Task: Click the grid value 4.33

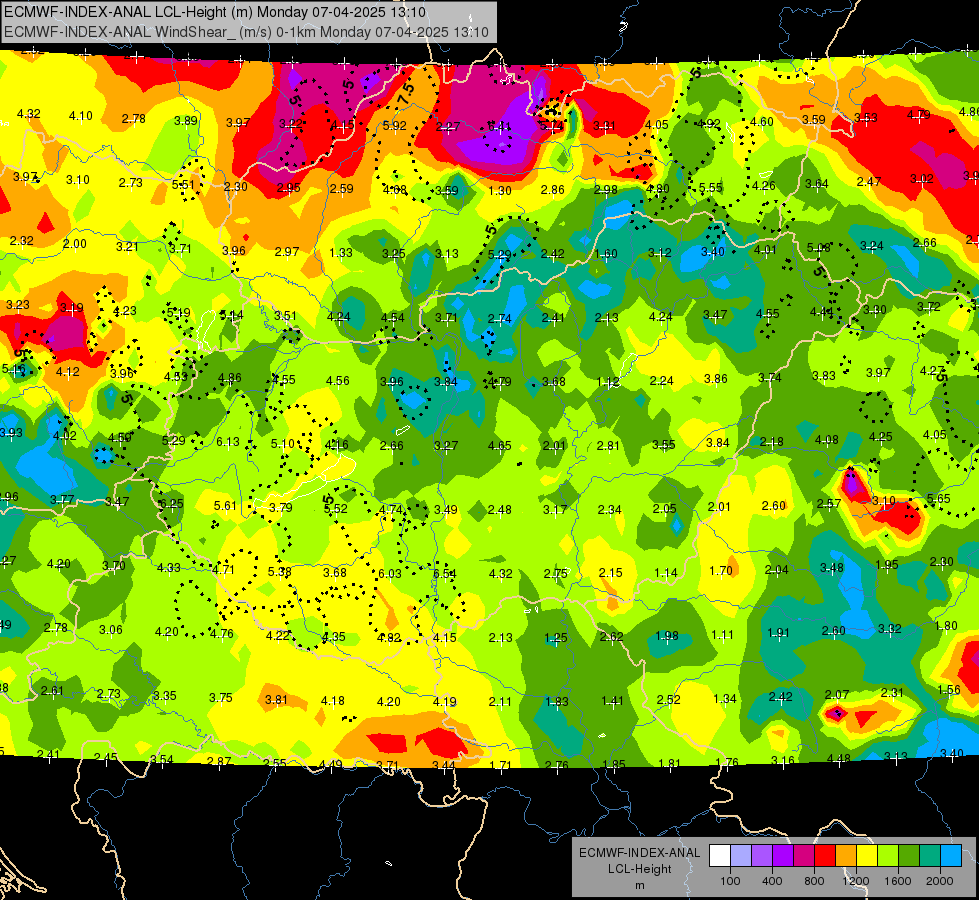Action: 169,568
